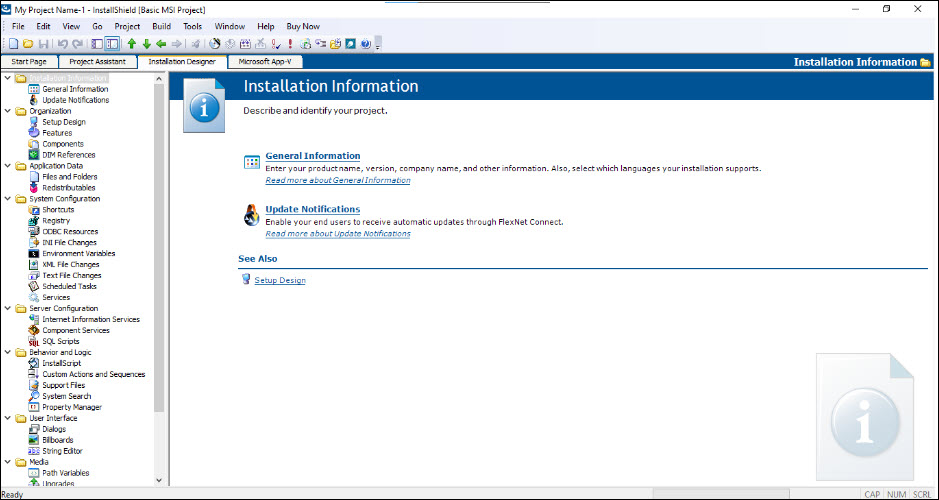Image resolution: width=939 pixels, height=500 pixels.
Task: Click the build disc toolbar icon
Action: (x=215, y=44)
